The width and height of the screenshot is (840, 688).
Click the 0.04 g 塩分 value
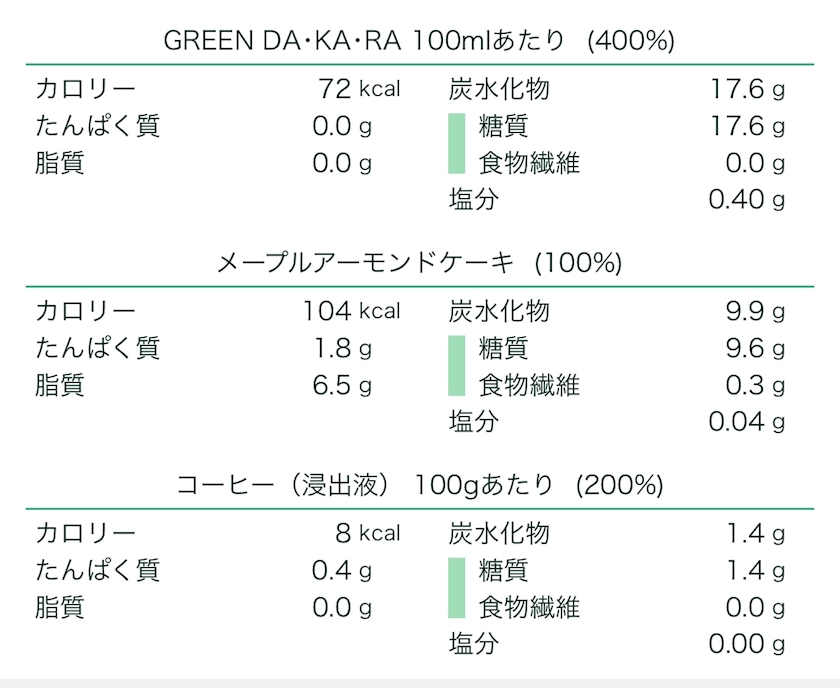(746, 421)
